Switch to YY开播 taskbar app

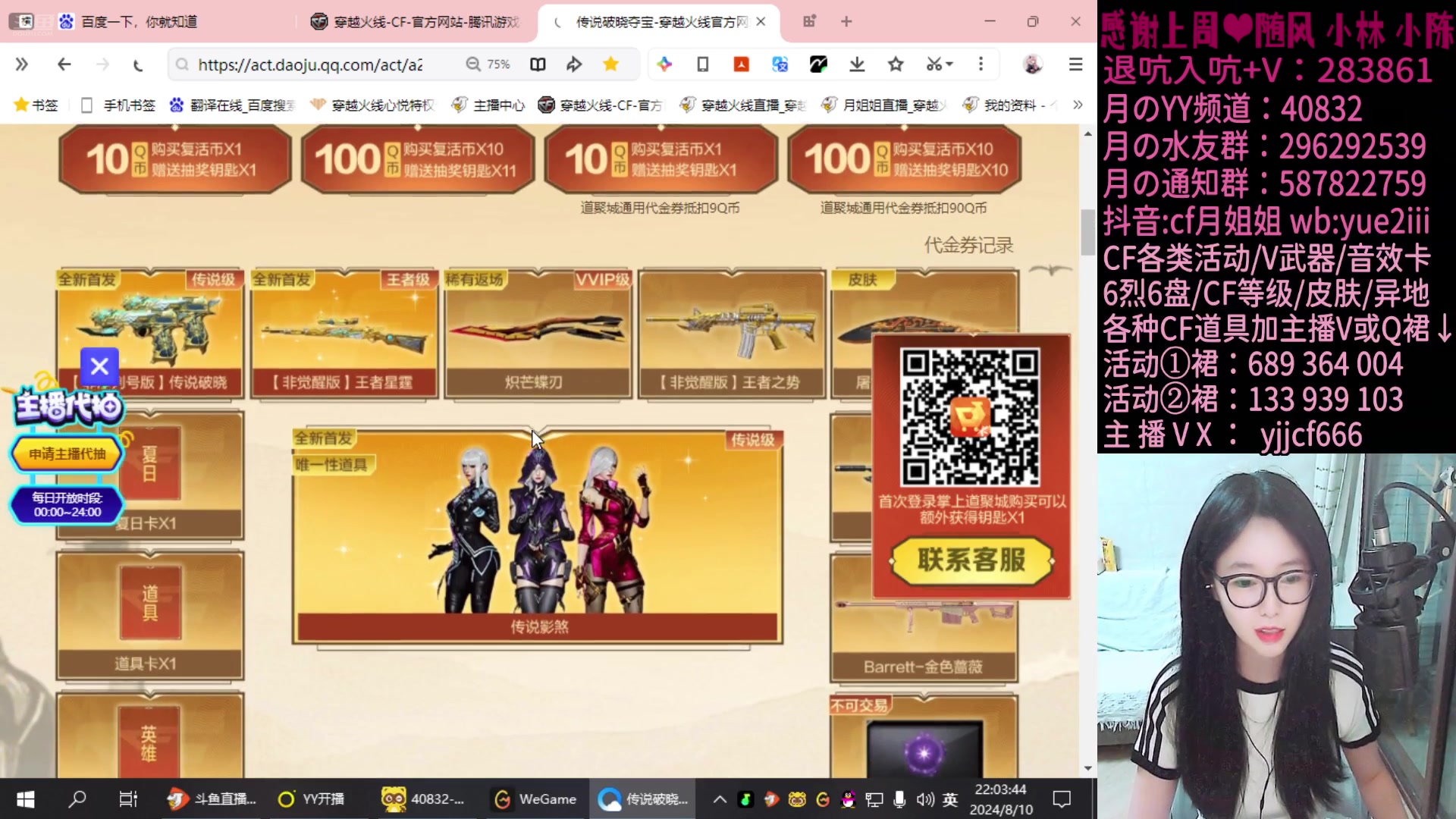click(312, 799)
